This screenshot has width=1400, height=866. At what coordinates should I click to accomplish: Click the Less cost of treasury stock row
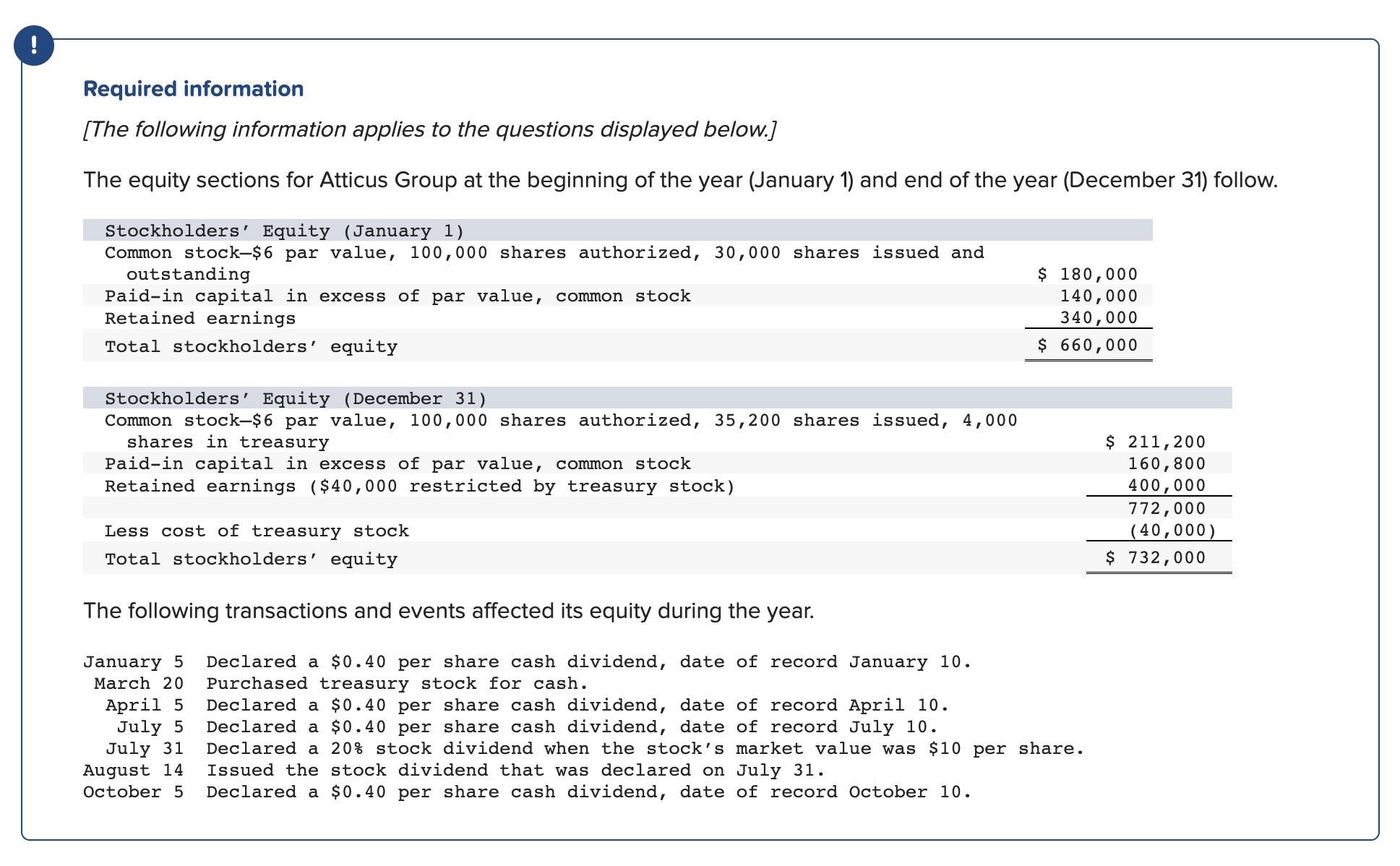257,531
